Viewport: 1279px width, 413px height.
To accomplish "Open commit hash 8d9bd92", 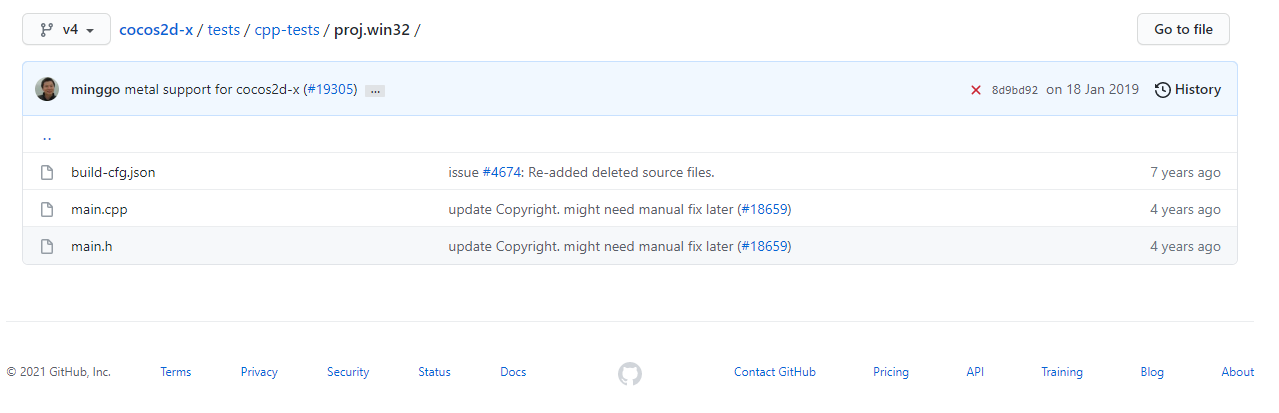I will 1014,90.
